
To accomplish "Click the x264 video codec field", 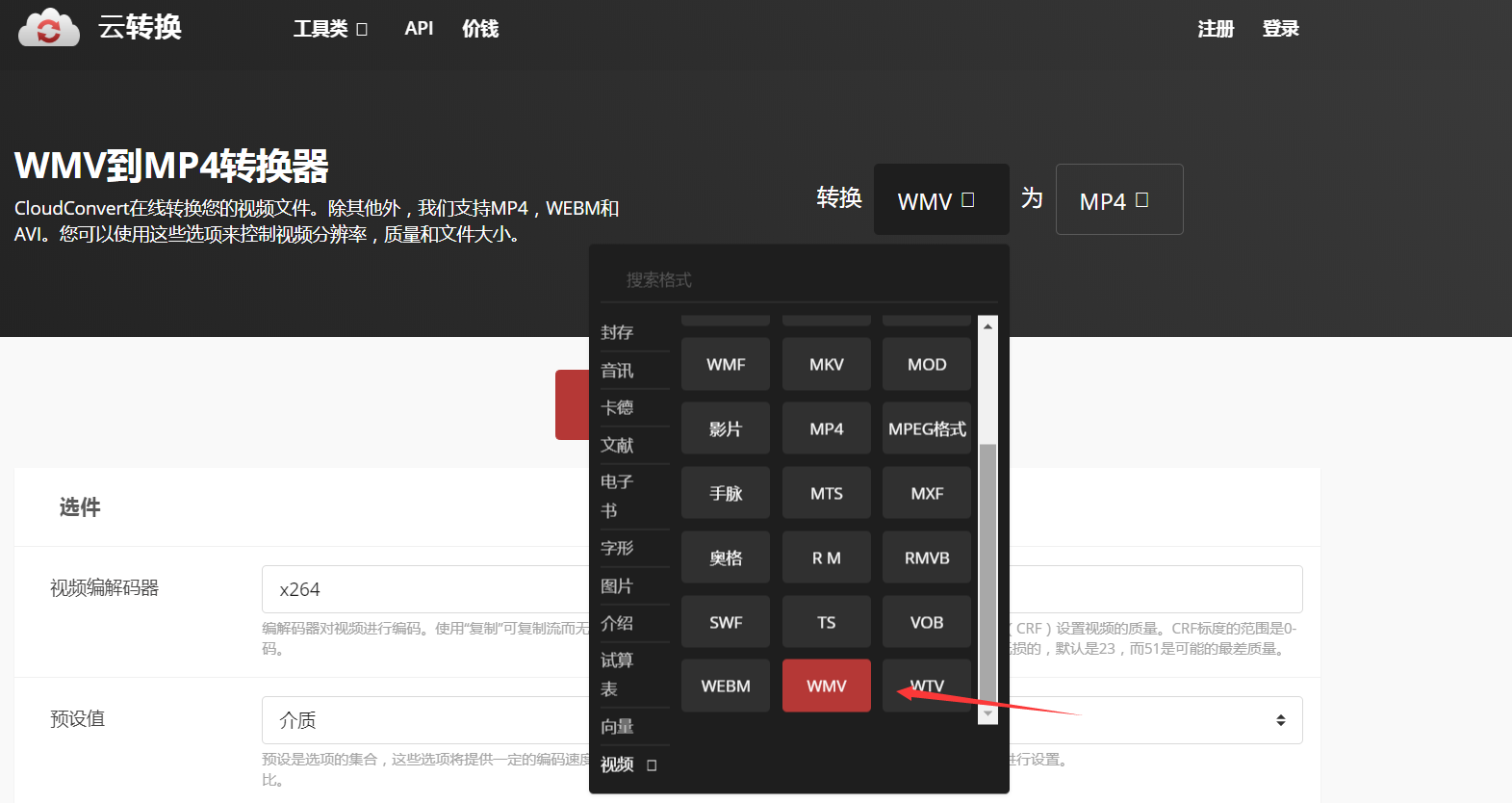I will coord(425,589).
